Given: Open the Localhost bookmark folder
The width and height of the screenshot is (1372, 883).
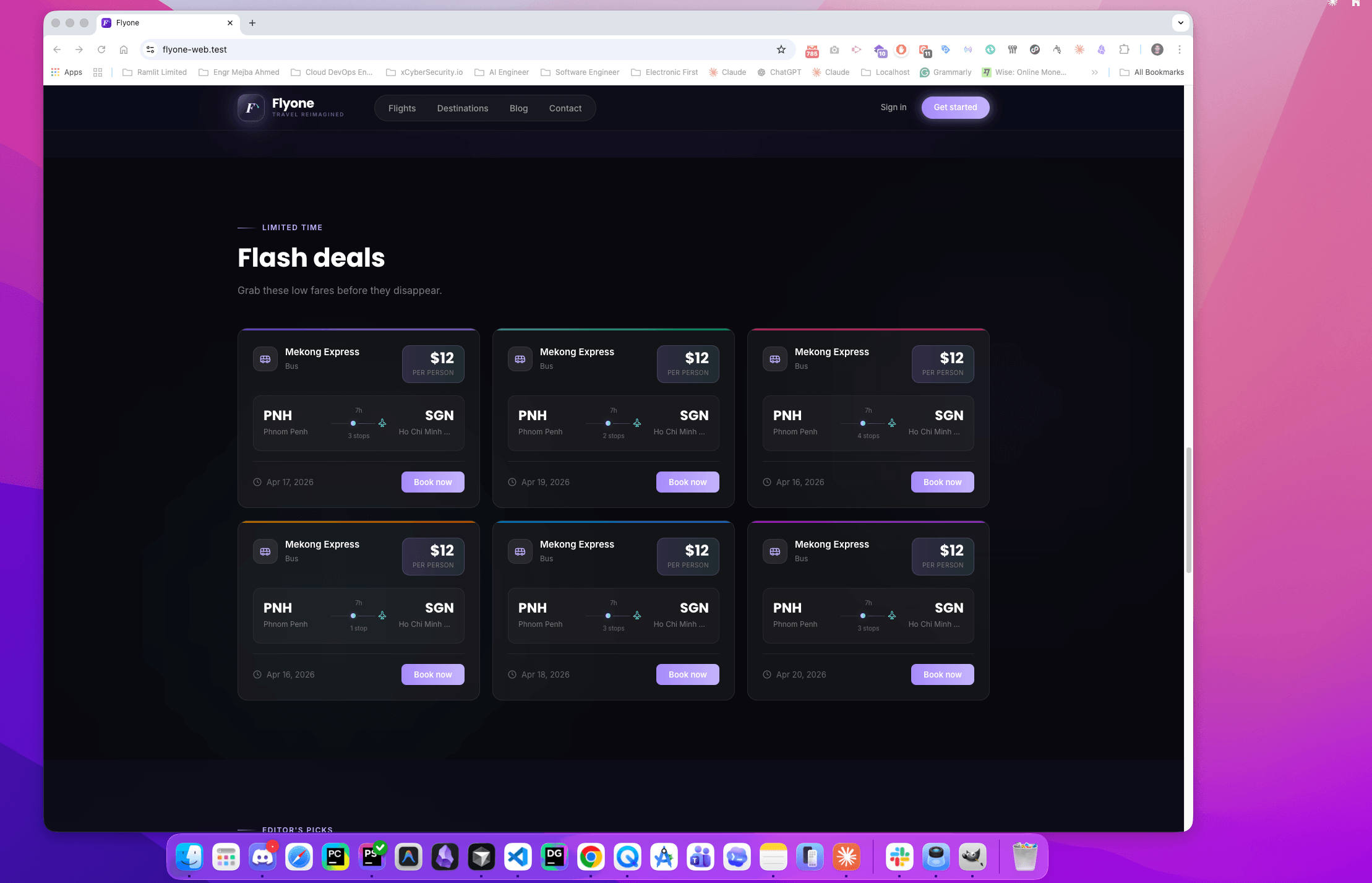Looking at the screenshot, I should tap(885, 72).
